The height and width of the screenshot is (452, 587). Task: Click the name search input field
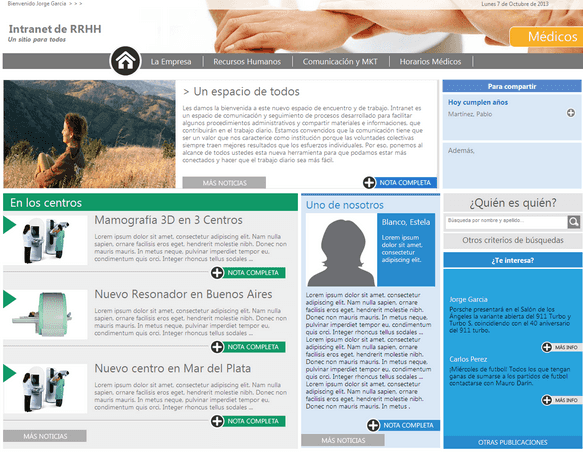506,222
